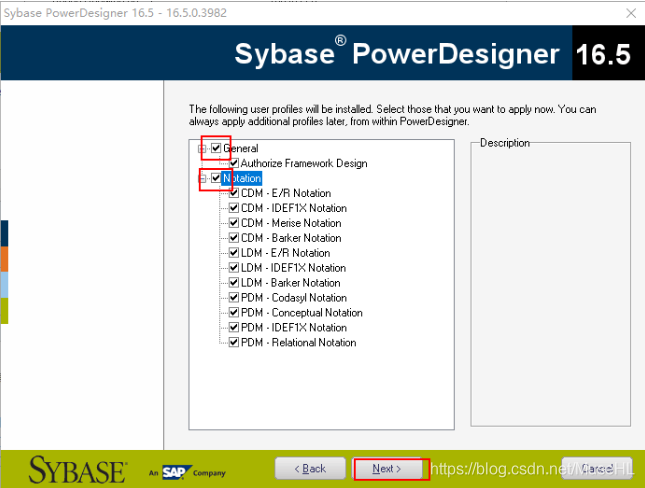645x488 pixels.
Task: Cancel the PowerDesigner installation
Action: pyautogui.click(x=597, y=469)
